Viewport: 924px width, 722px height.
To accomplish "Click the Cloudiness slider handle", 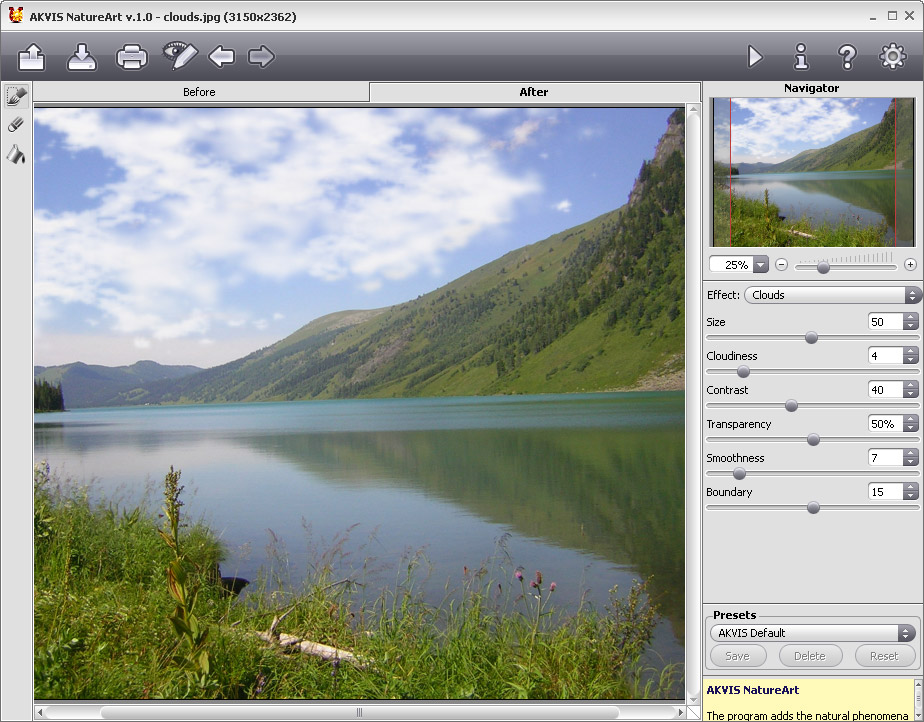I will click(744, 371).
